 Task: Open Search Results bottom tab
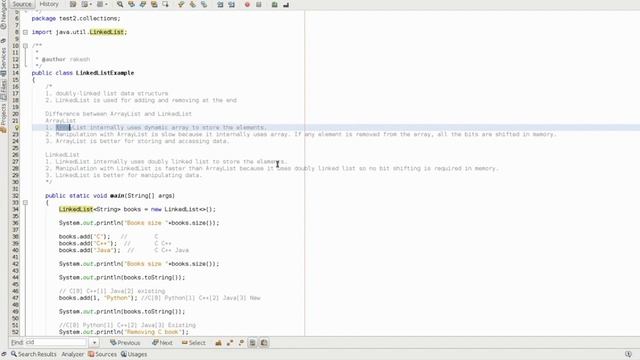point(33,354)
